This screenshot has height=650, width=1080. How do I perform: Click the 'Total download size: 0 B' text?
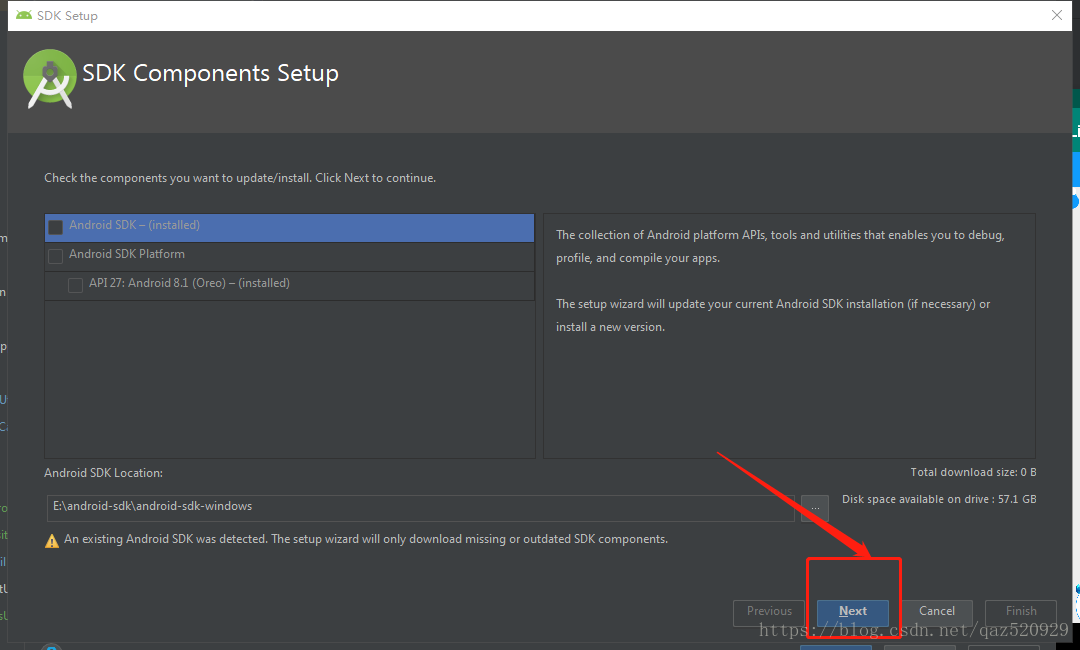pyautogui.click(x=973, y=472)
